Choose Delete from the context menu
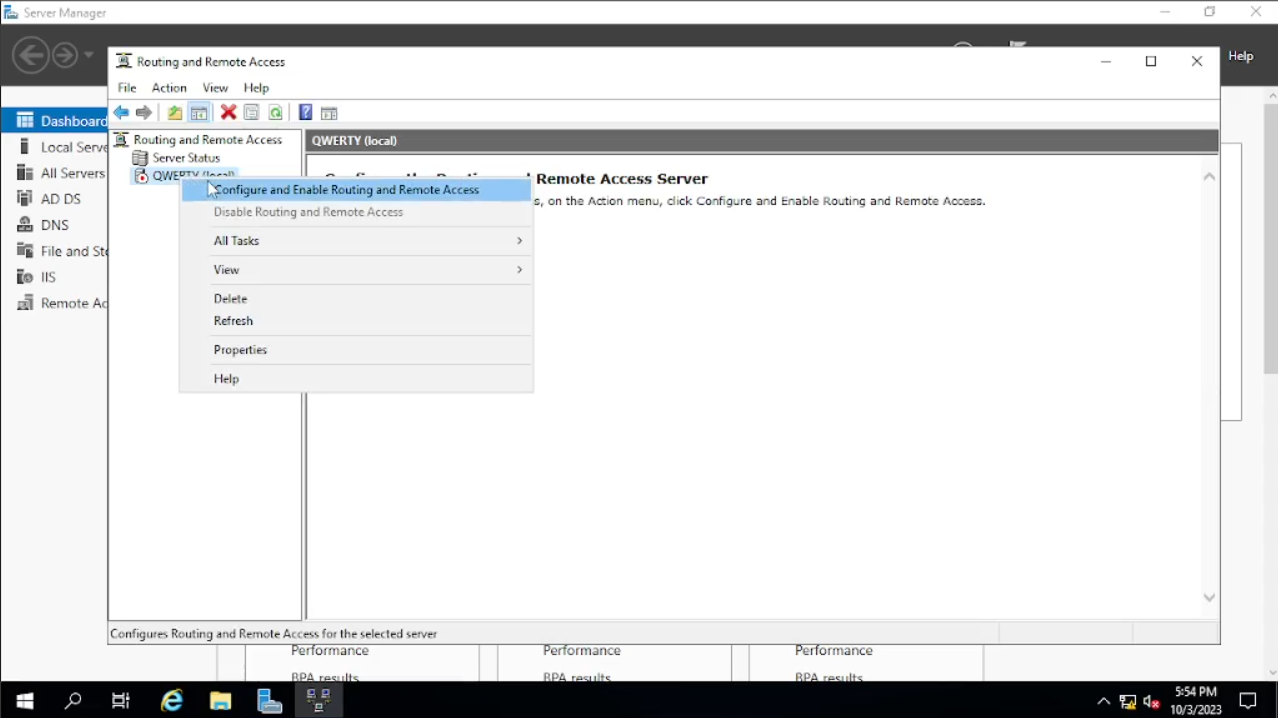 click(230, 299)
